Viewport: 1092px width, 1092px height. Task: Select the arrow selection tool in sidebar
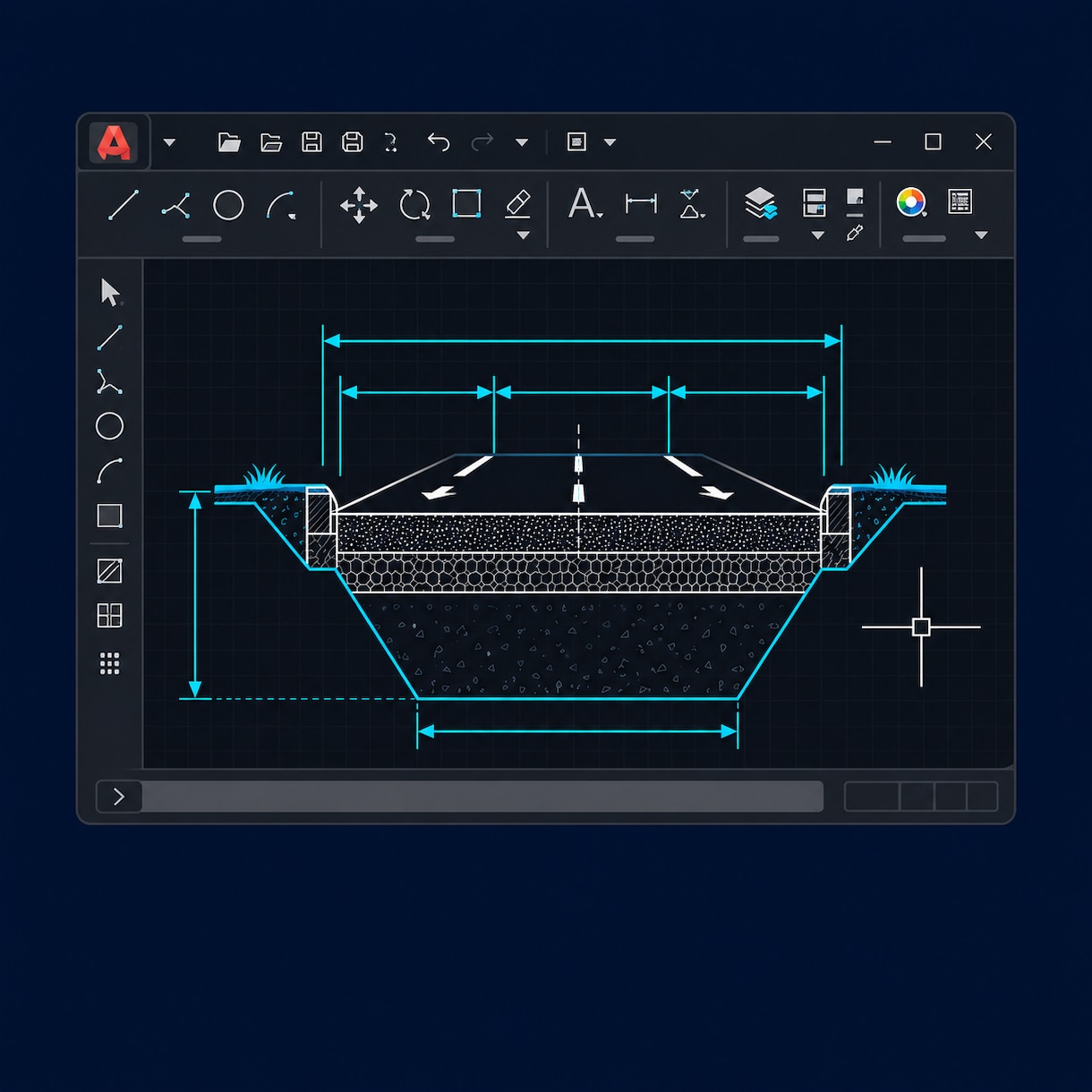(110, 292)
